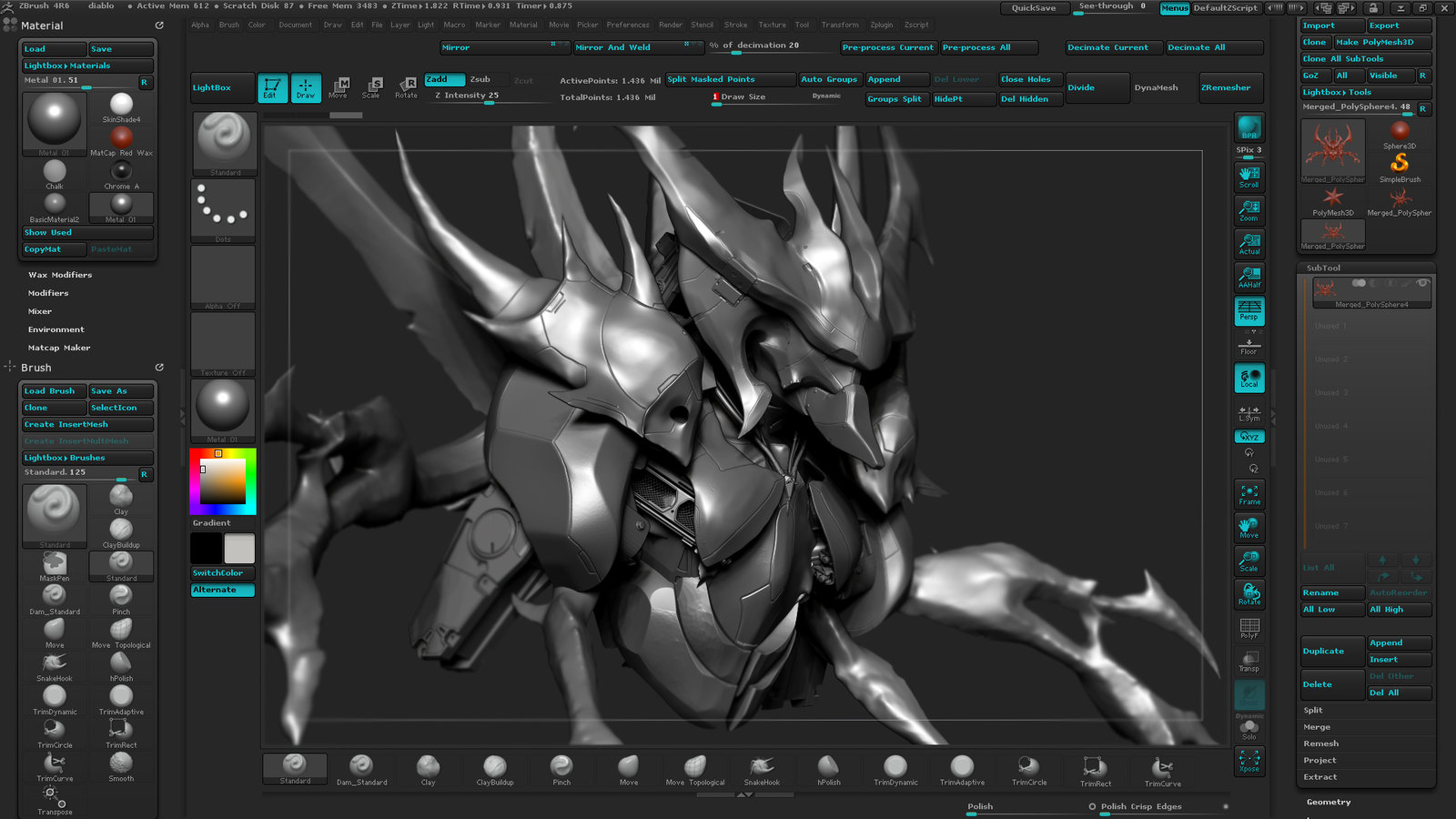Click the Zoom canvas icon
Screen dimensions: 1456x819
1249,210
